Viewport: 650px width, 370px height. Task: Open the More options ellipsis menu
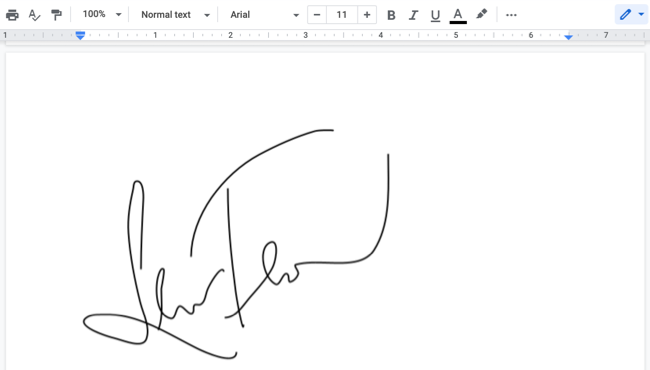coord(511,15)
